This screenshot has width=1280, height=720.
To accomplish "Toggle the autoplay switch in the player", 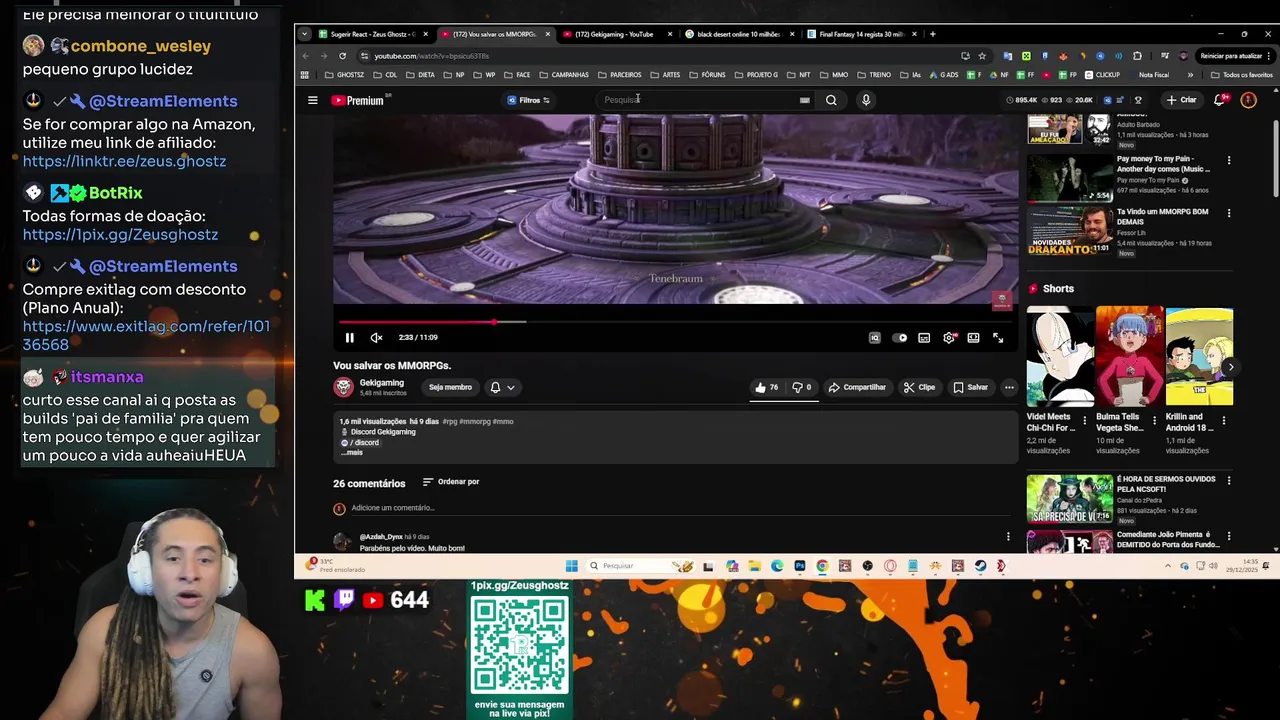I will coord(899,338).
